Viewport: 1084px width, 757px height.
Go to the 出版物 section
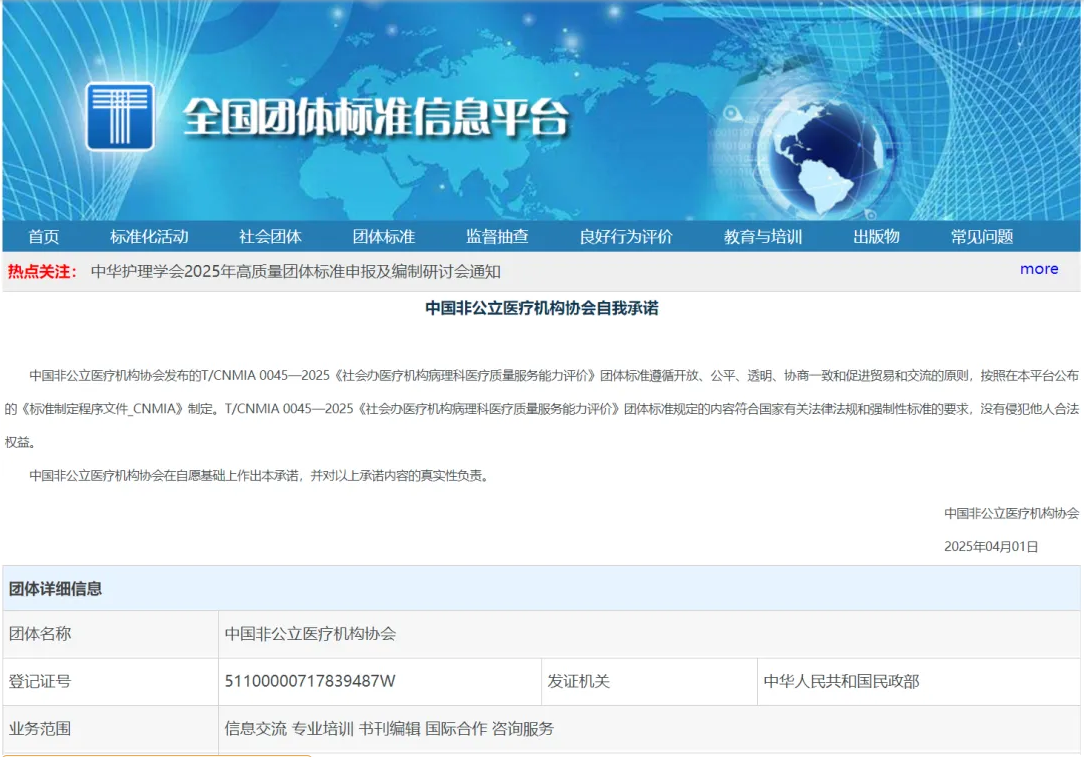tap(876, 236)
